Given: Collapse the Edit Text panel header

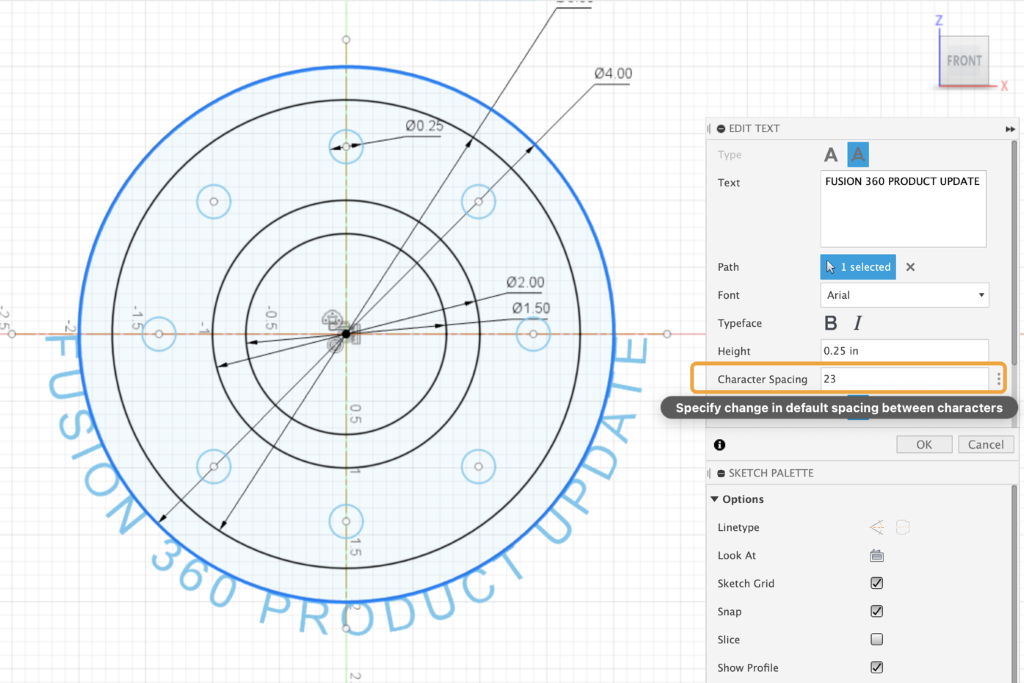Looking at the screenshot, I should 722,129.
